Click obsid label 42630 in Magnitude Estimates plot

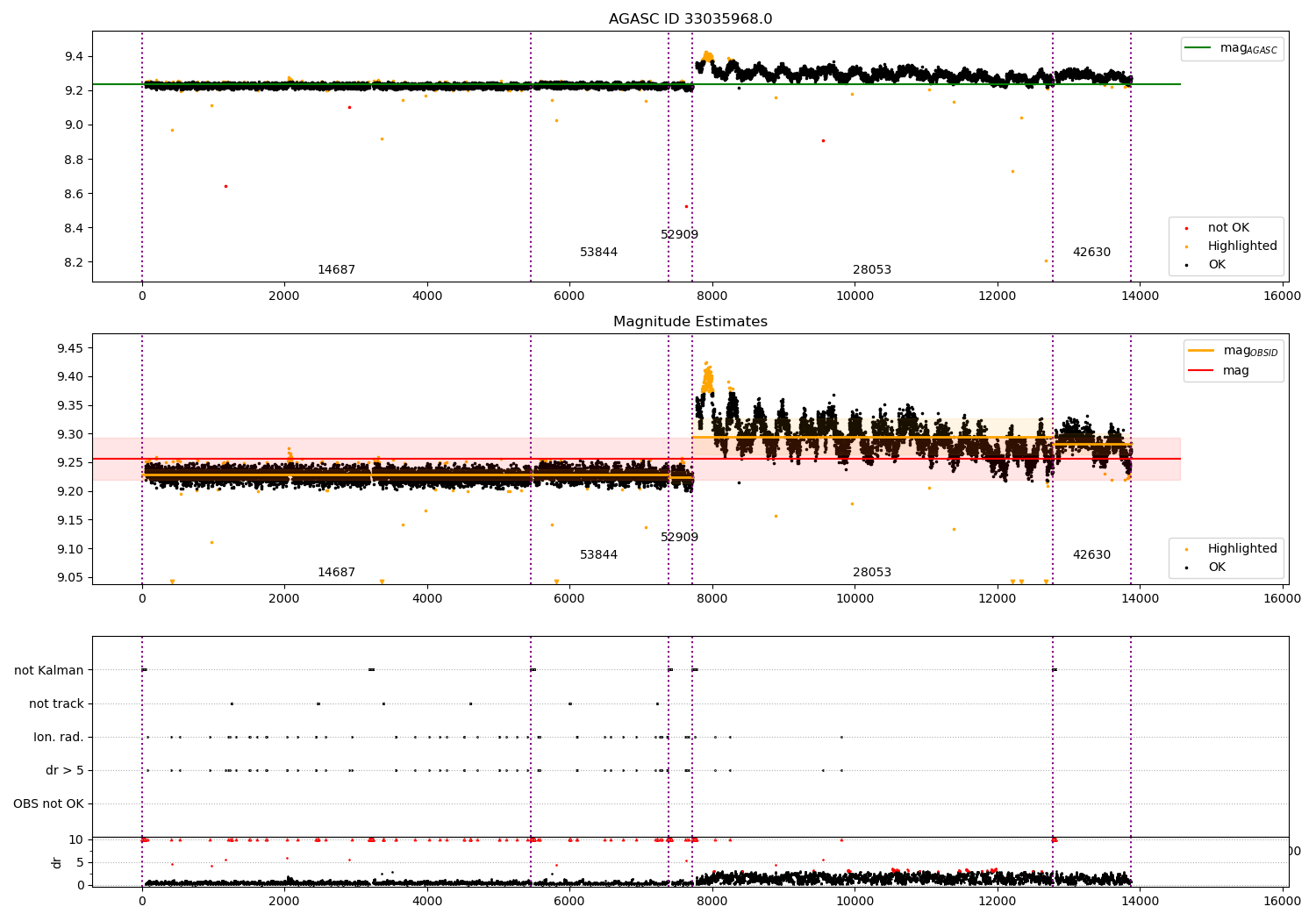click(x=1091, y=555)
